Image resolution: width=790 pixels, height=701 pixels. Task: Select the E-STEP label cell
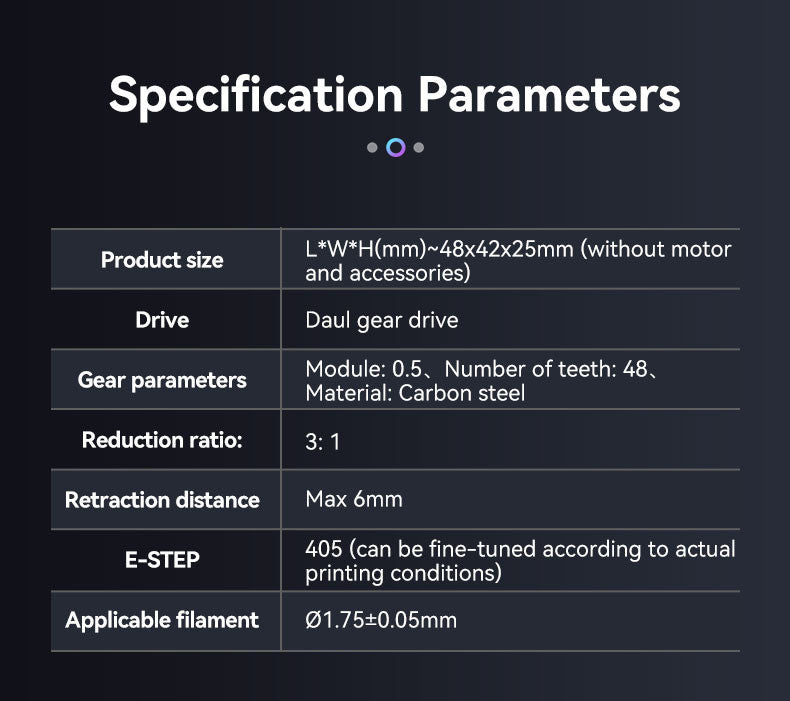point(162,560)
